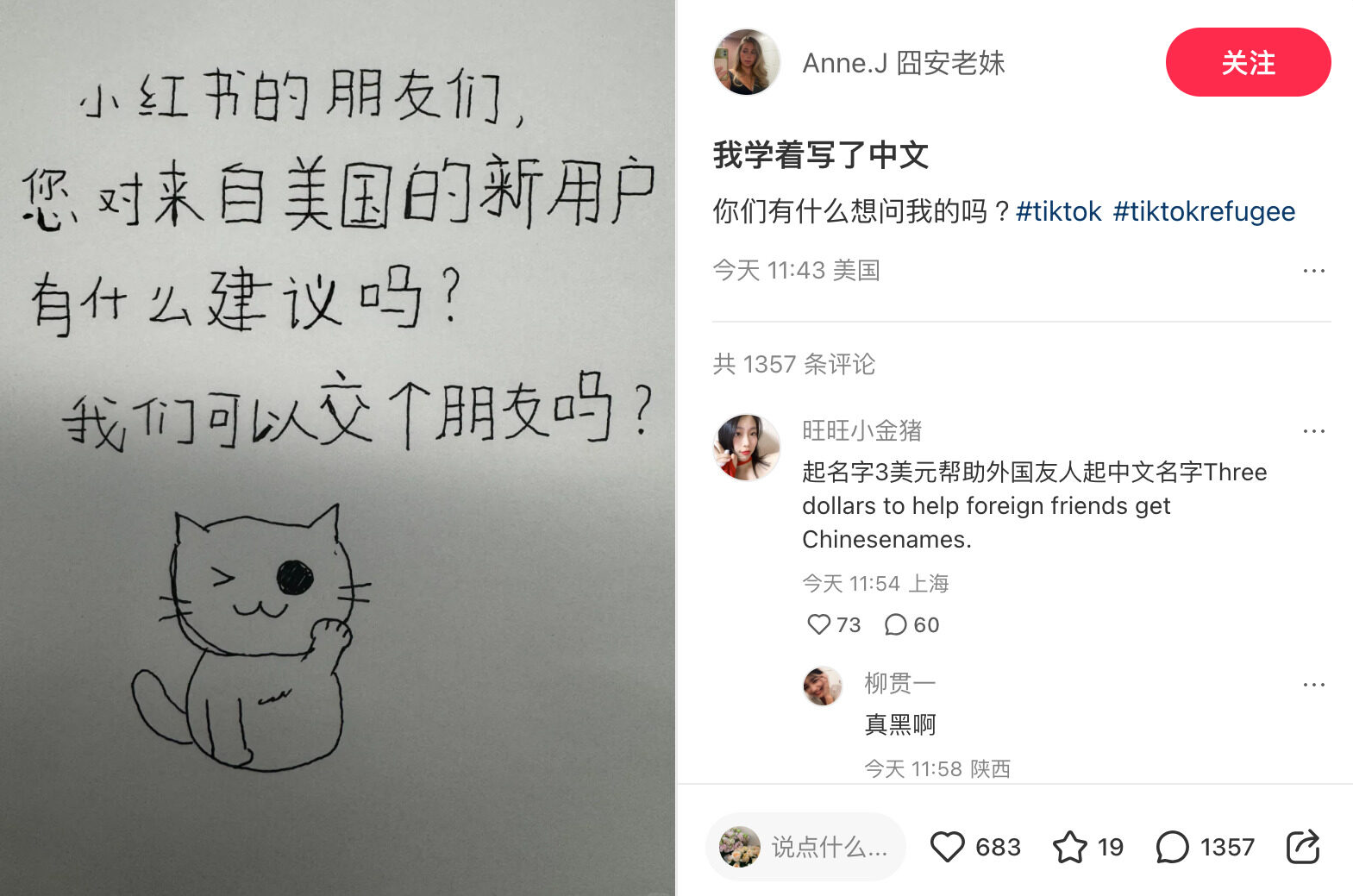Follow the author with 关注 button
The height and width of the screenshot is (896, 1353).
[1248, 62]
